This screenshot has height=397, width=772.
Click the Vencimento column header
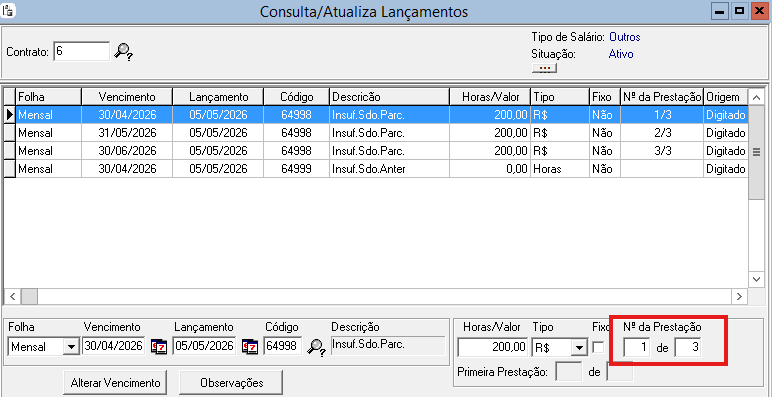[127, 97]
